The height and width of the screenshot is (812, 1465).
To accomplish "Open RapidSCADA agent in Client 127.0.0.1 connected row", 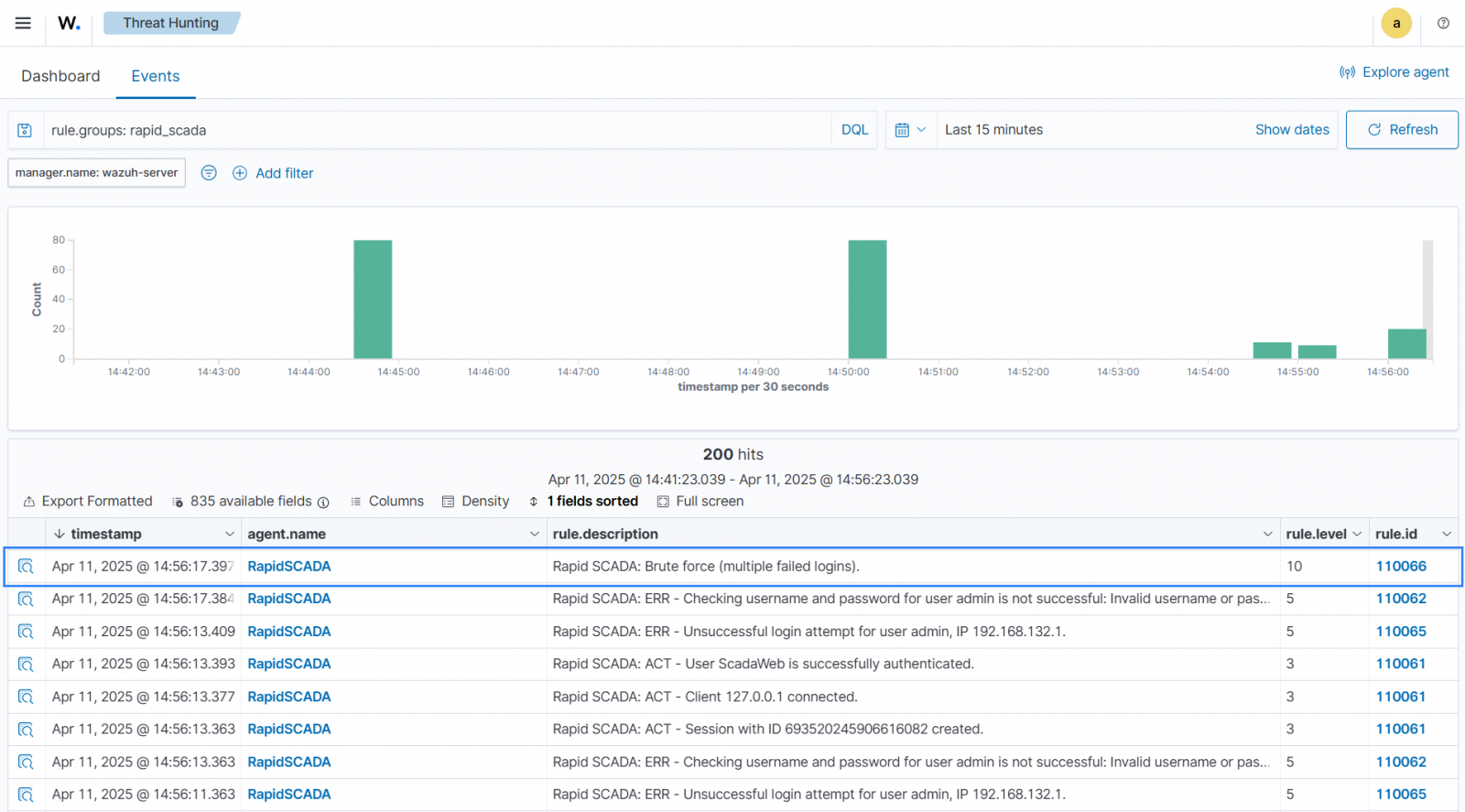I will [289, 697].
